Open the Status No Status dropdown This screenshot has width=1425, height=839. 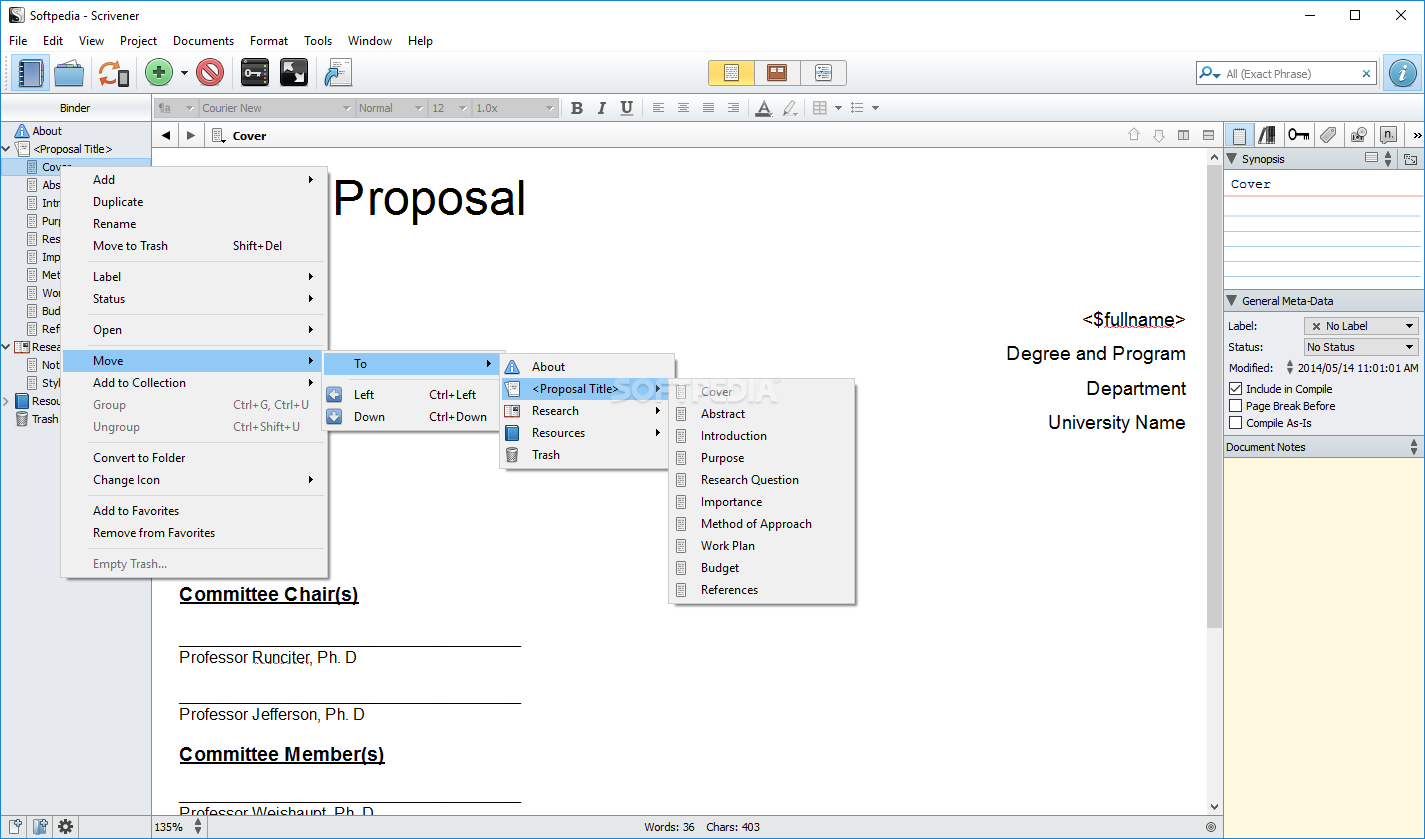1361,347
